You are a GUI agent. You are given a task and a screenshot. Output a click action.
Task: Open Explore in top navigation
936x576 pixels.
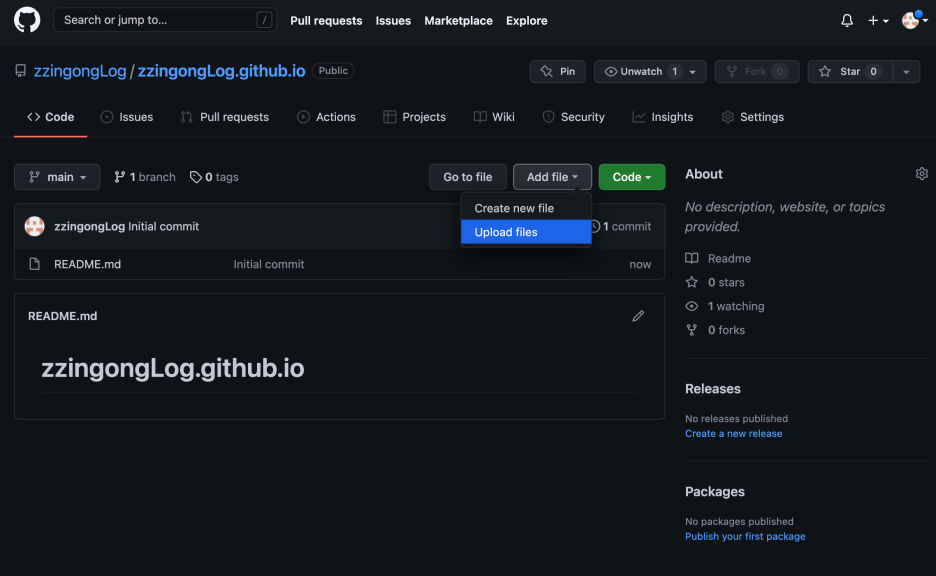pos(526,20)
